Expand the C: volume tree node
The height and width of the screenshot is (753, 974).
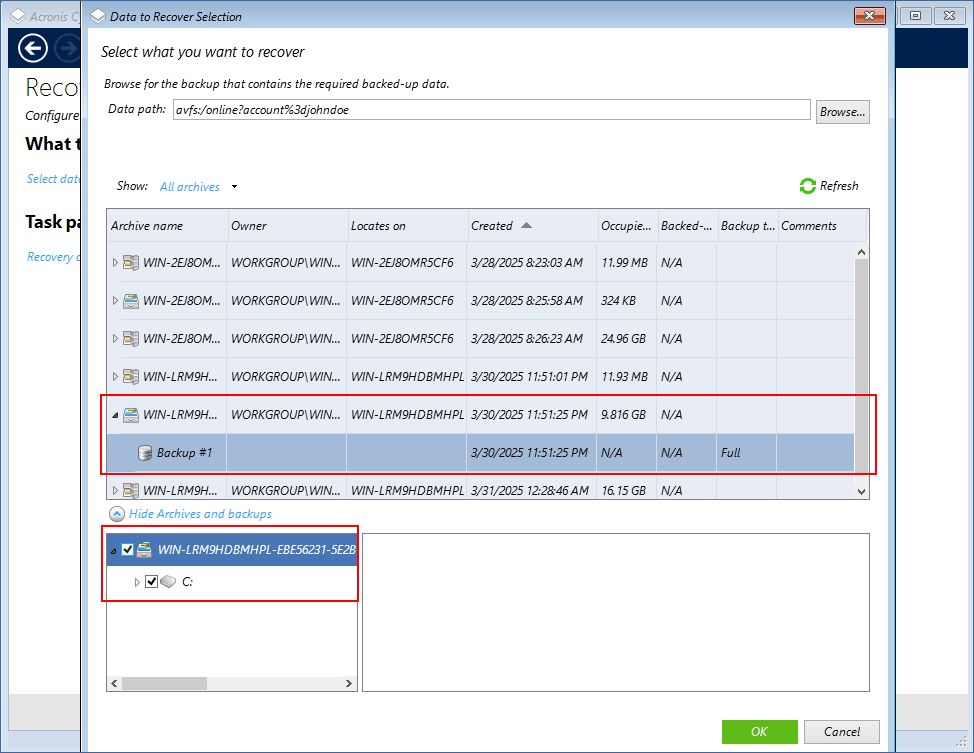point(137,582)
